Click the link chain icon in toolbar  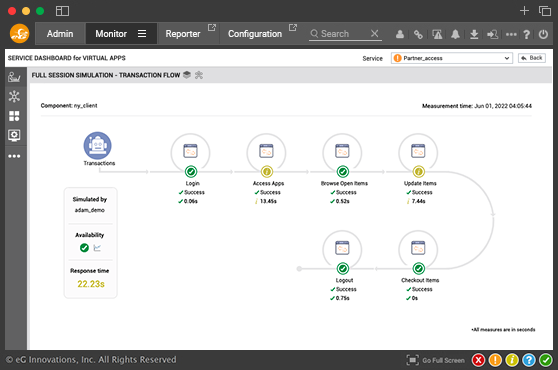coord(418,35)
